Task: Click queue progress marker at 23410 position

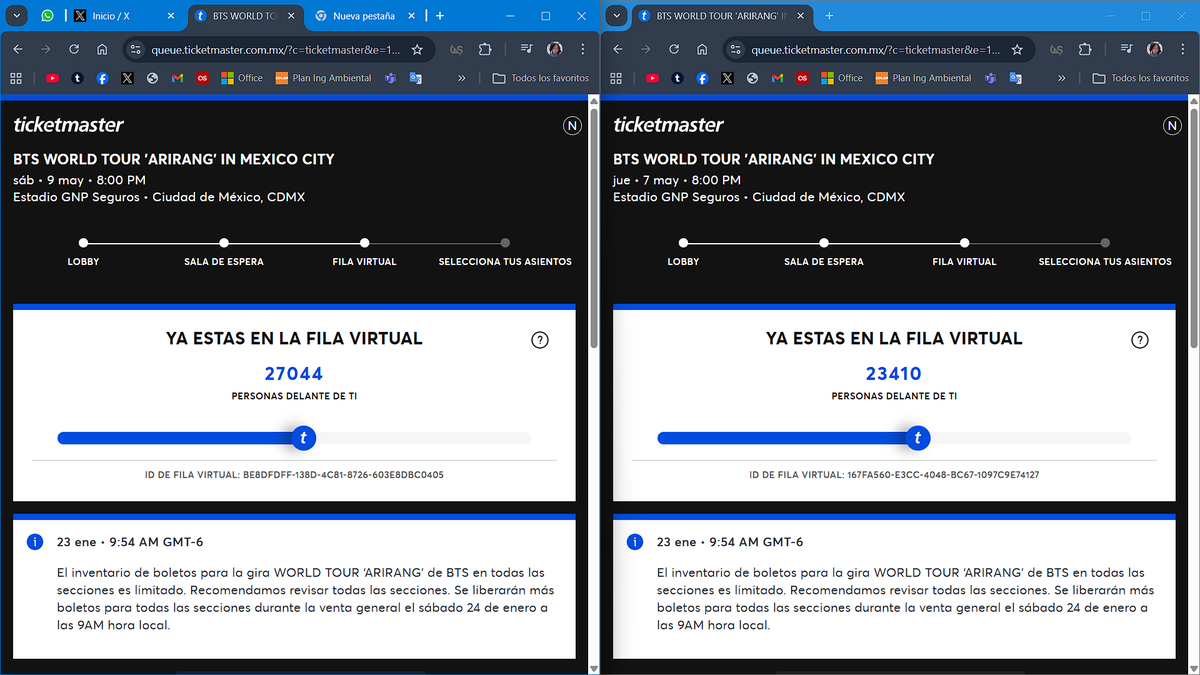Action: [917, 438]
